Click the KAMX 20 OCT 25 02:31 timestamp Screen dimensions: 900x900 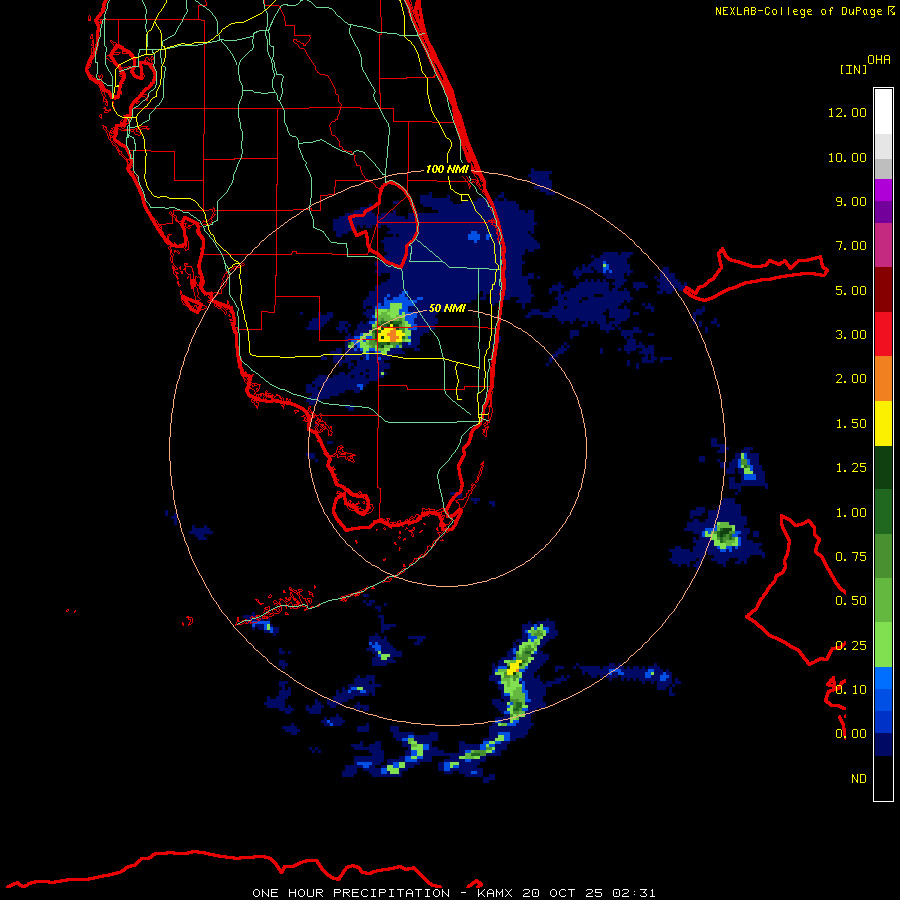(566, 893)
